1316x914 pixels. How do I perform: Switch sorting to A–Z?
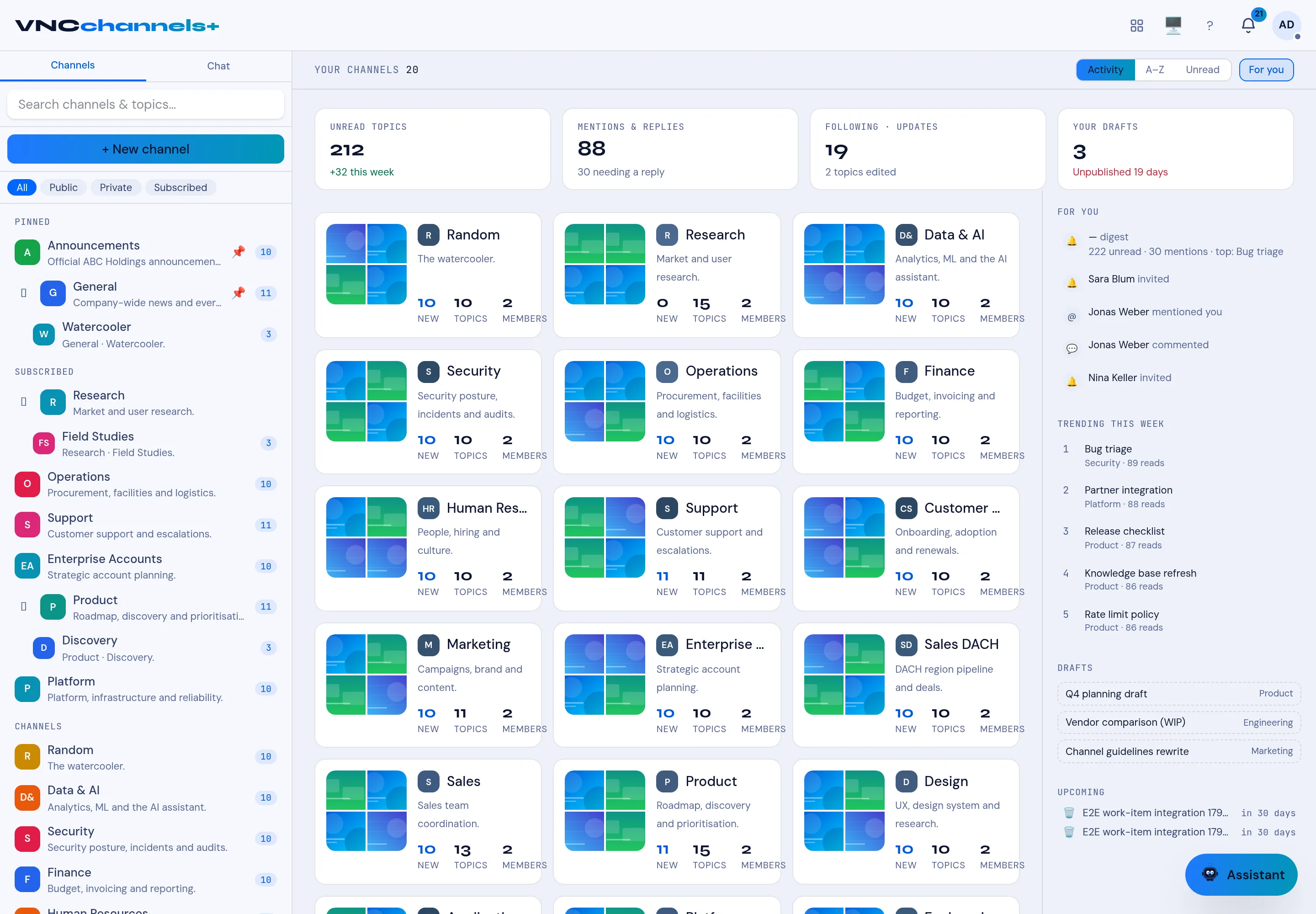1155,70
